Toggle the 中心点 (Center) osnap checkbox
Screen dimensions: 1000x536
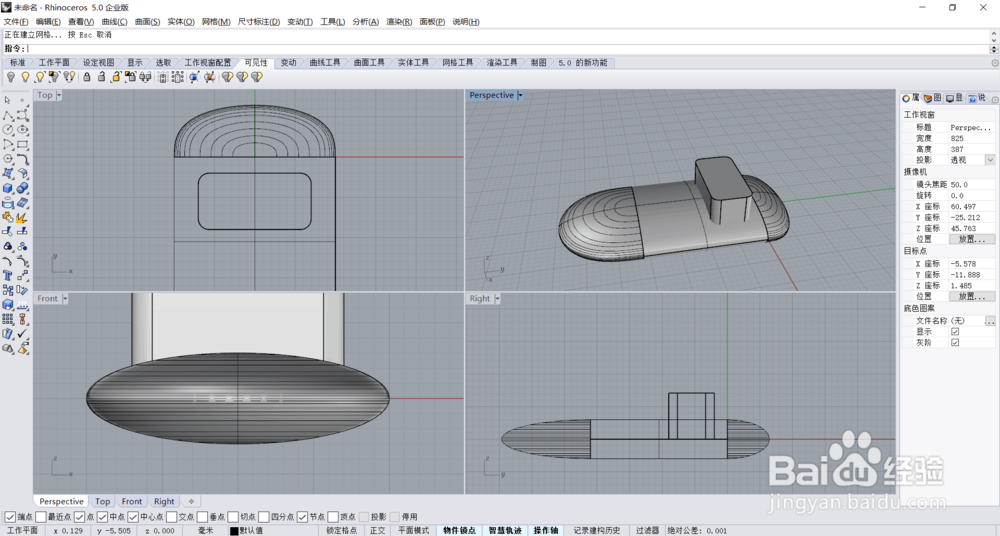pos(133,517)
